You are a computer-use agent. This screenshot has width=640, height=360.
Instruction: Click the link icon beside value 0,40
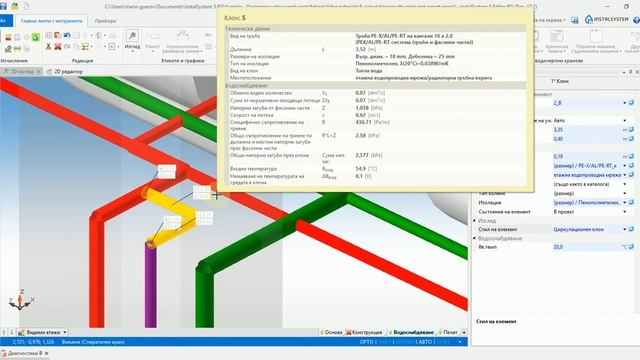pos(631,139)
